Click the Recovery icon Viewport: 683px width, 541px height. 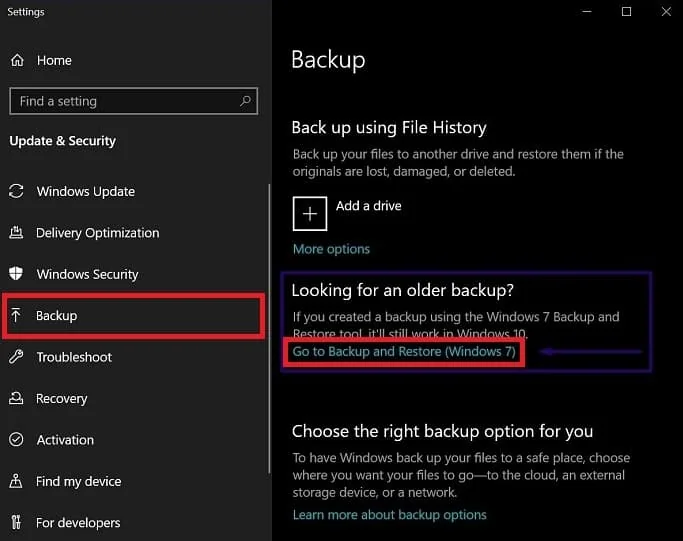point(16,398)
